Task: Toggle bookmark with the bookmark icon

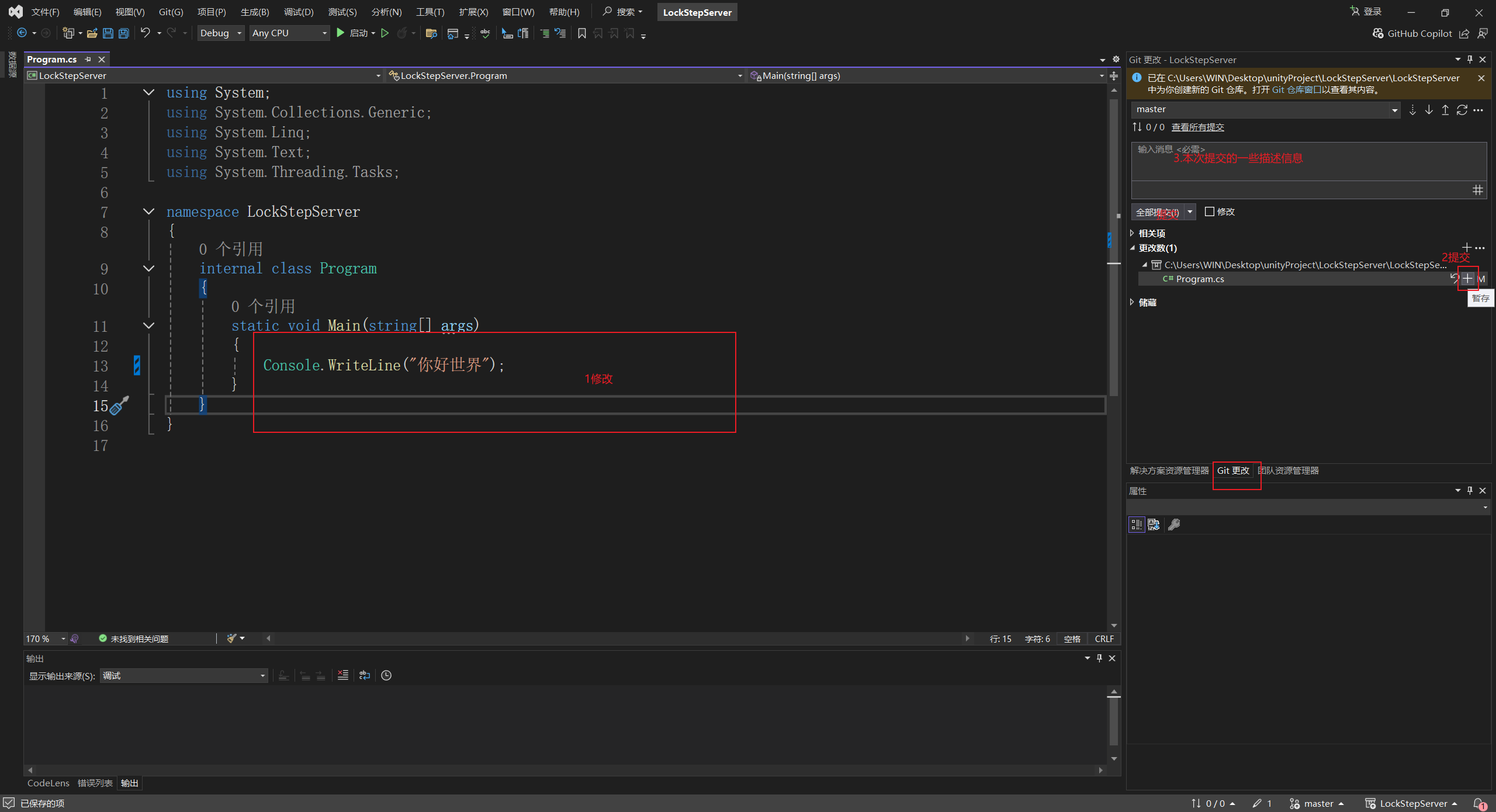Action: point(581,33)
